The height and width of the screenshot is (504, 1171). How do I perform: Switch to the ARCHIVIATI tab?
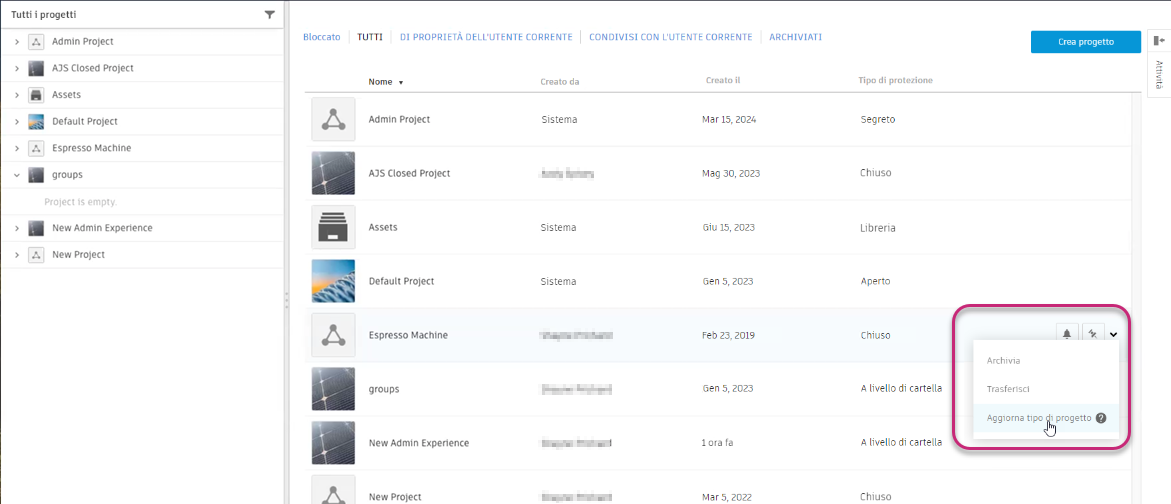pos(795,37)
